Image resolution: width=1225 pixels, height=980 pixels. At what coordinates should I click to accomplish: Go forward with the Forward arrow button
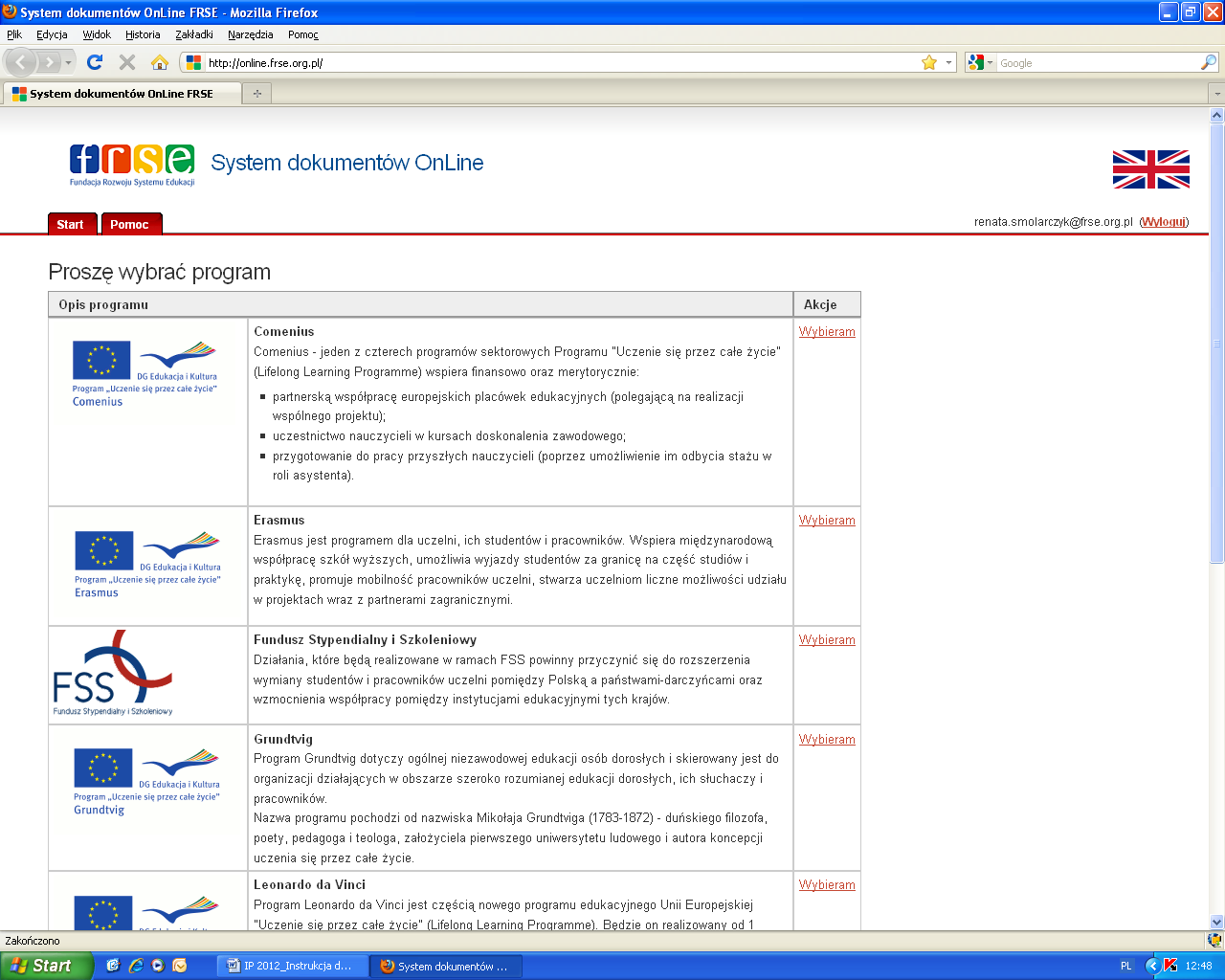pyautogui.click(x=49, y=62)
